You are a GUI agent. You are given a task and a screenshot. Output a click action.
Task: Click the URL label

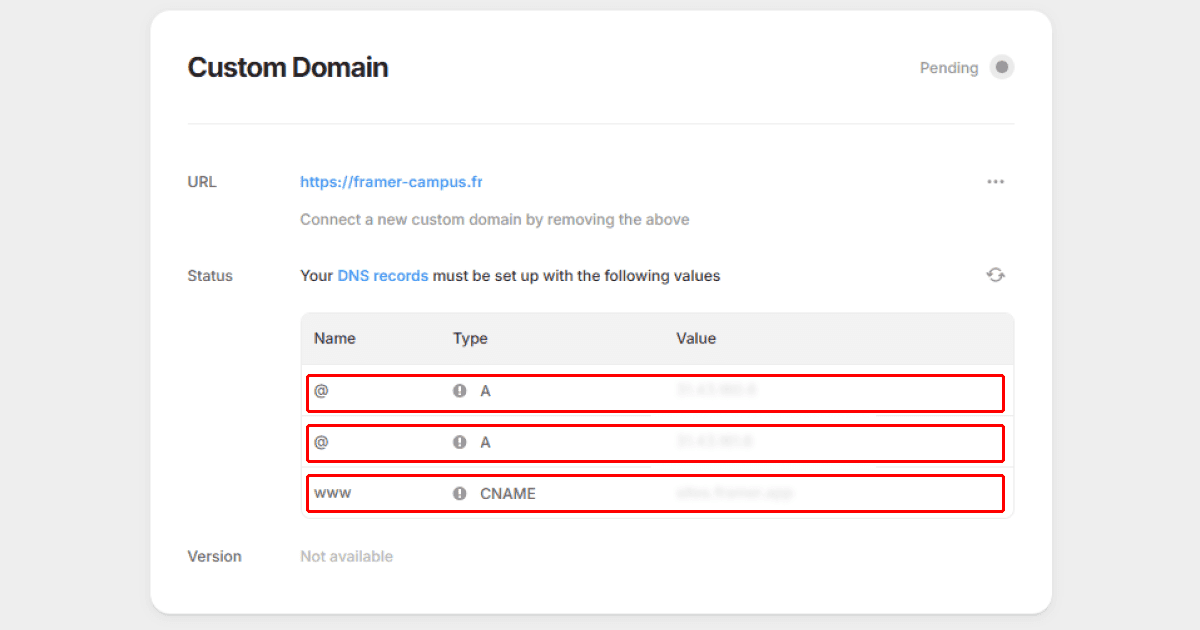pos(202,182)
